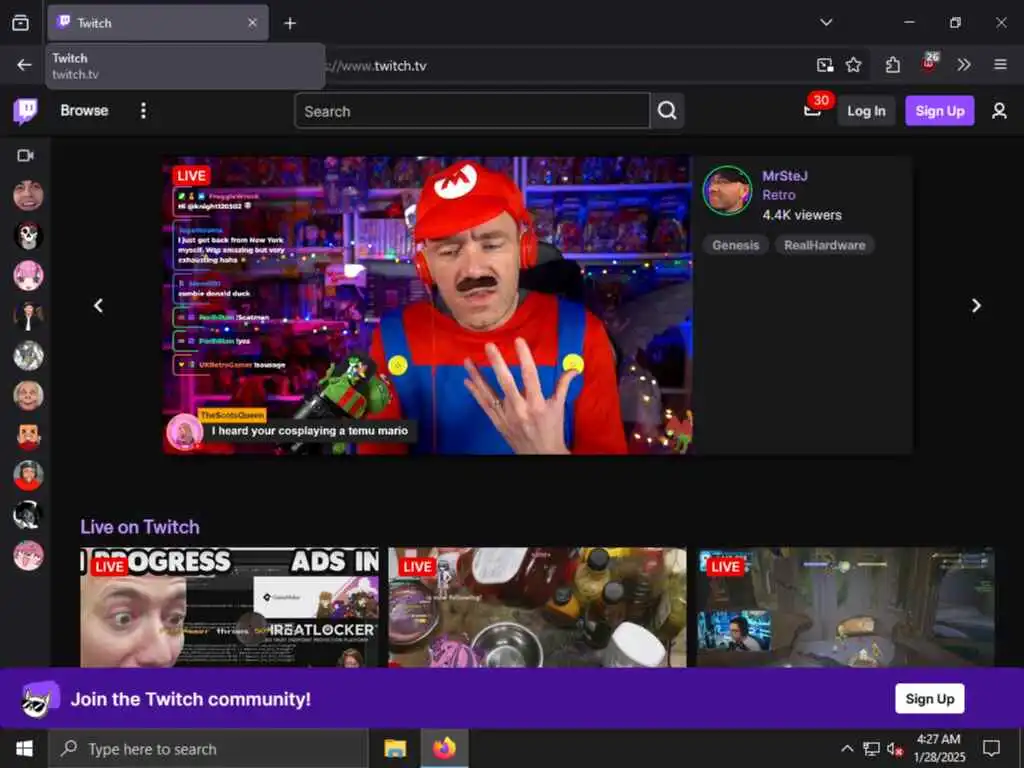Open the Browse page
The width and height of the screenshot is (1024, 768).
point(84,110)
